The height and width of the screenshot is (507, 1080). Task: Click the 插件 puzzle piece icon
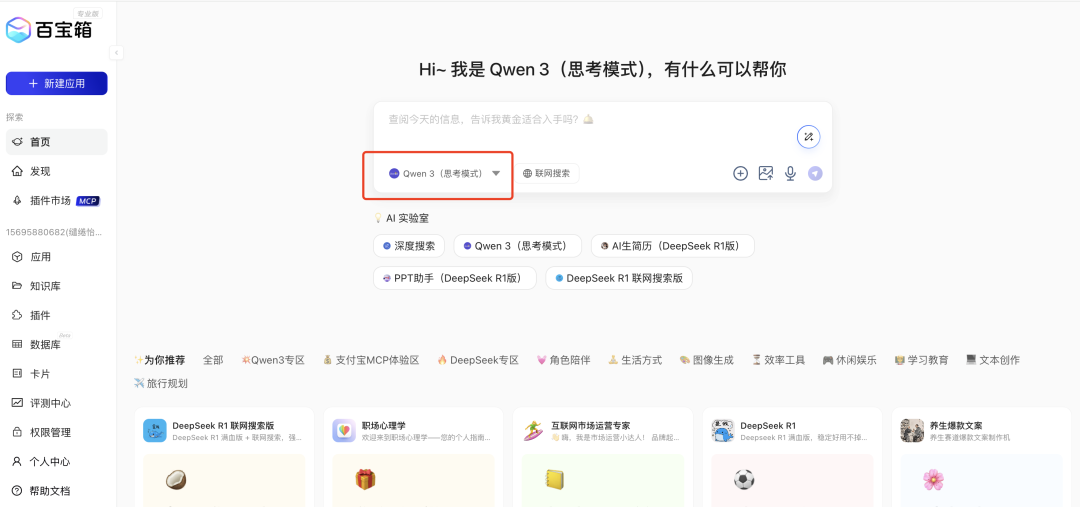tap(17, 315)
